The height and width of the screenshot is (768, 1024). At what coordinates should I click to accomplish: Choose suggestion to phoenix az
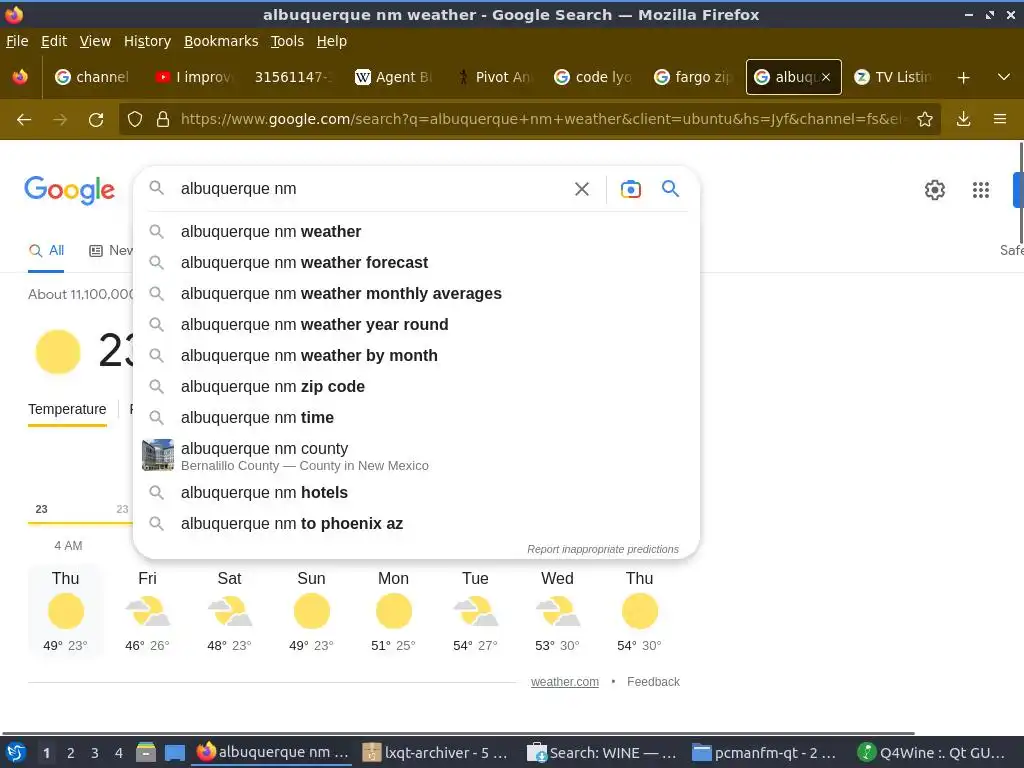pyautogui.click(x=416, y=524)
